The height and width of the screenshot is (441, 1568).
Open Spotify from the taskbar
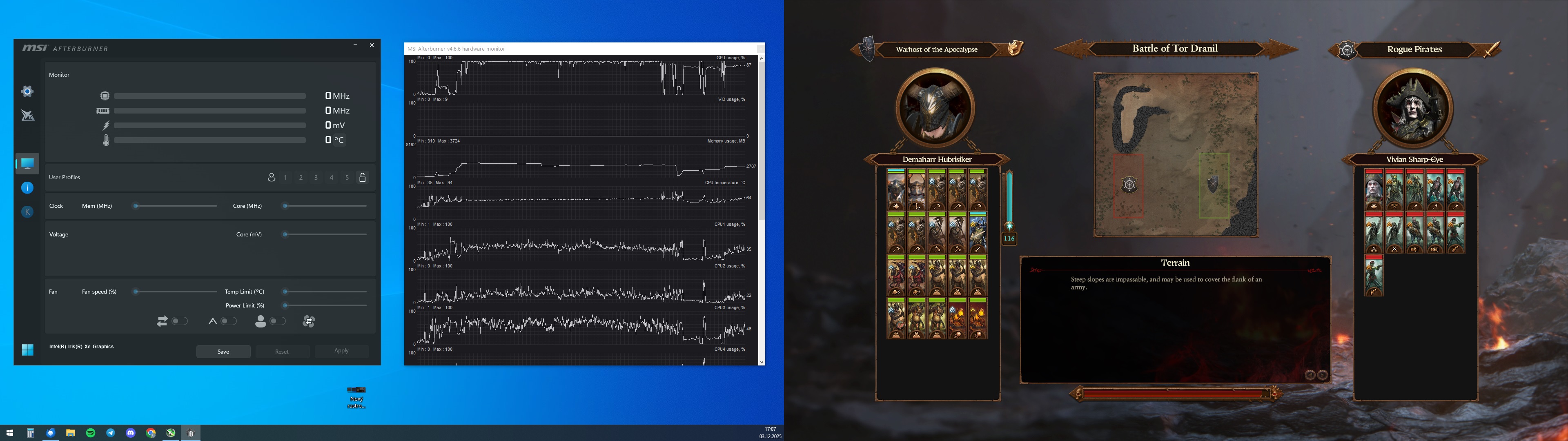(91, 433)
